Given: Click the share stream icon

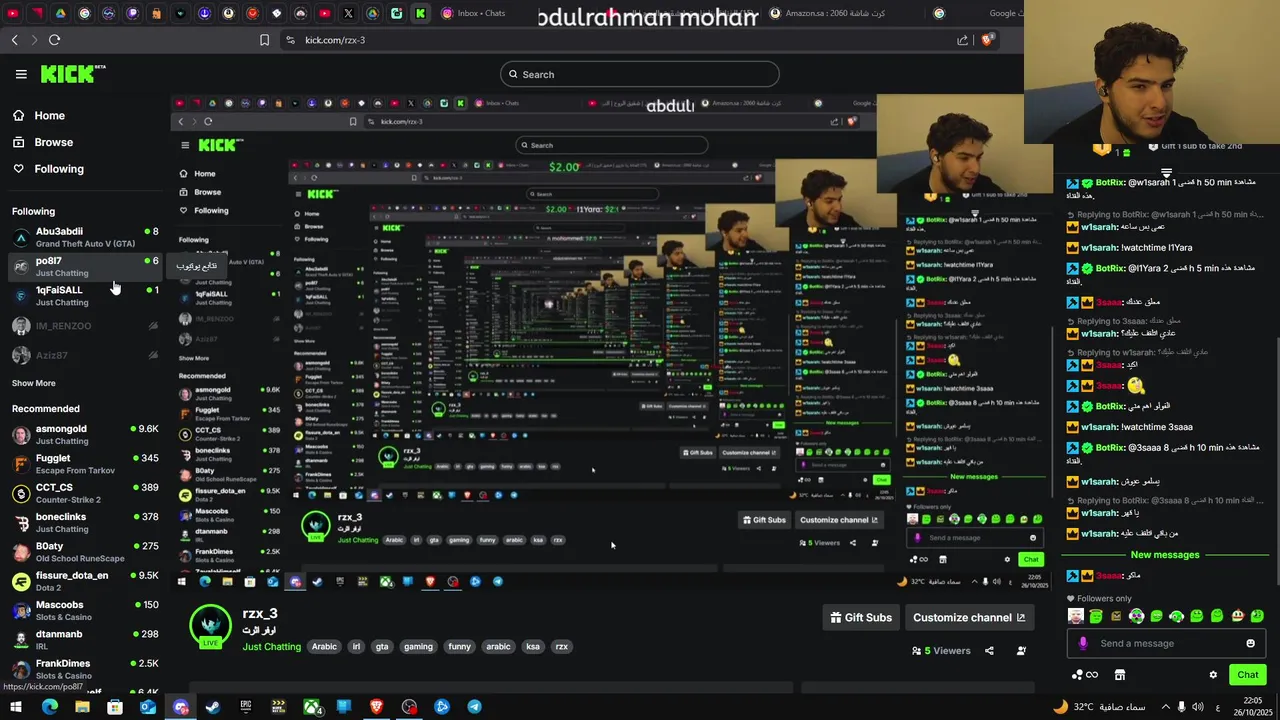Looking at the screenshot, I should coord(989,650).
